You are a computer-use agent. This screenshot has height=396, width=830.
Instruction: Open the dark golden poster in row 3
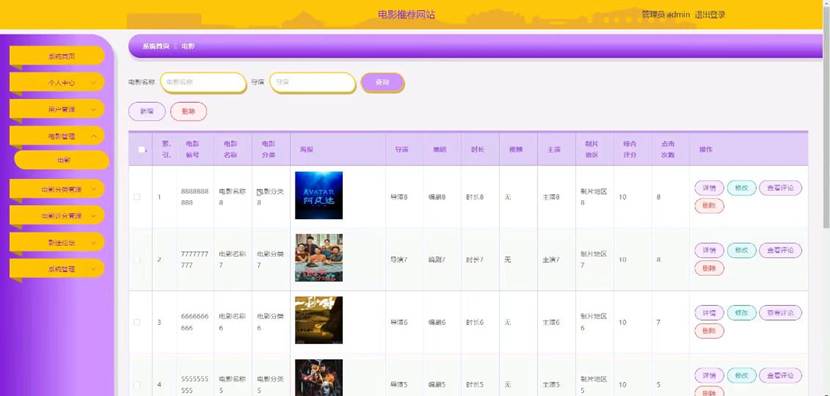pyautogui.click(x=319, y=320)
